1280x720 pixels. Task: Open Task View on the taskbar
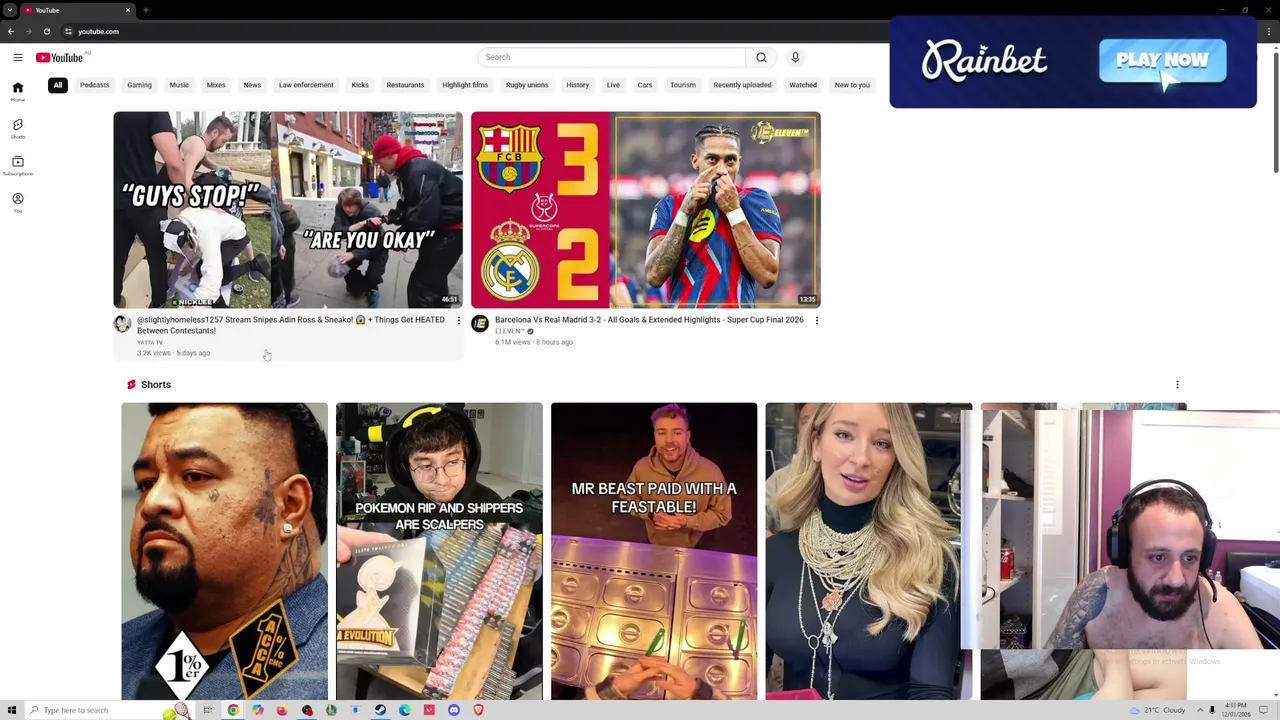tap(208, 710)
